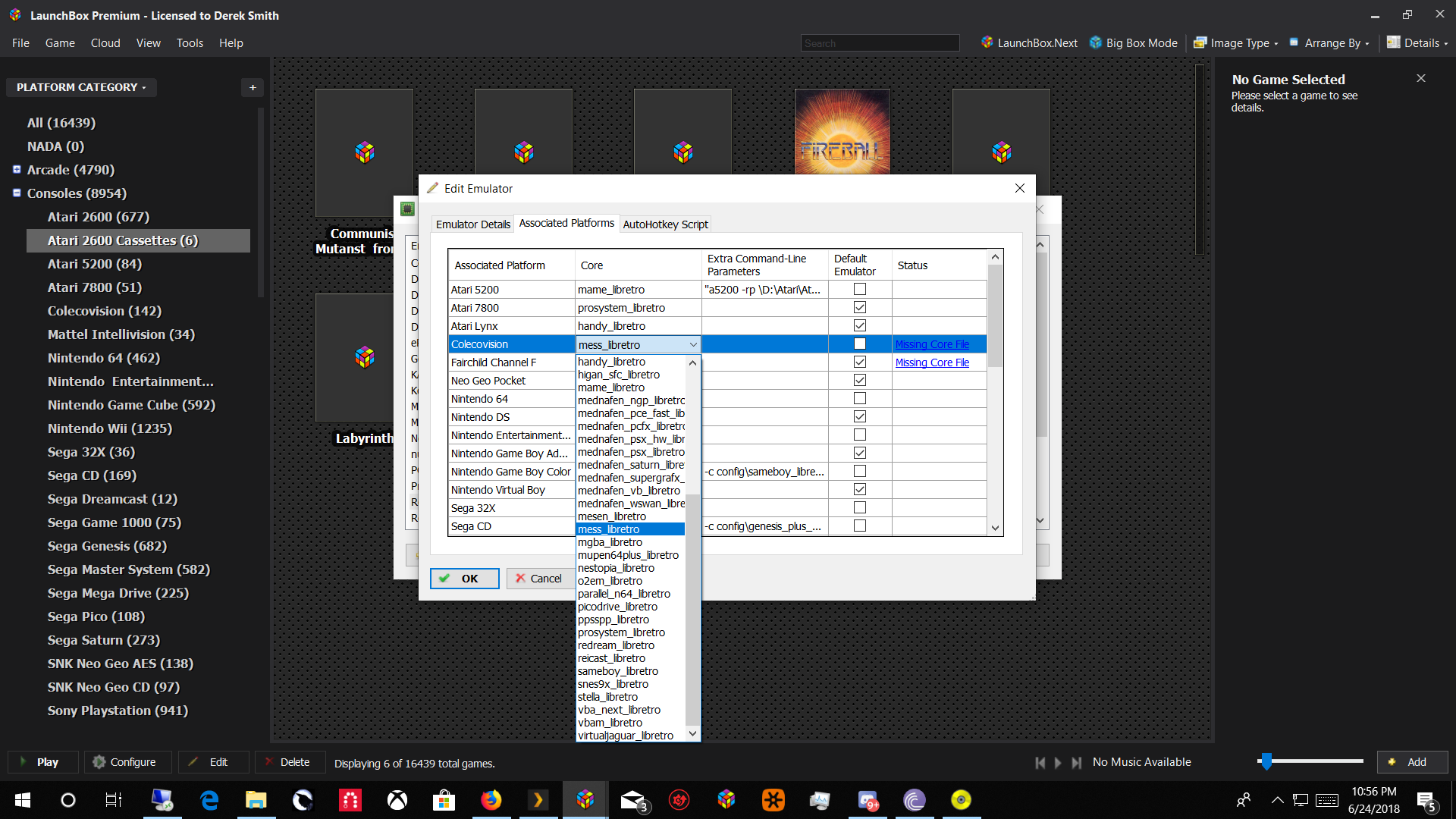Close the Edit Emulator dialog
This screenshot has height=819, width=1456.
[1019, 188]
